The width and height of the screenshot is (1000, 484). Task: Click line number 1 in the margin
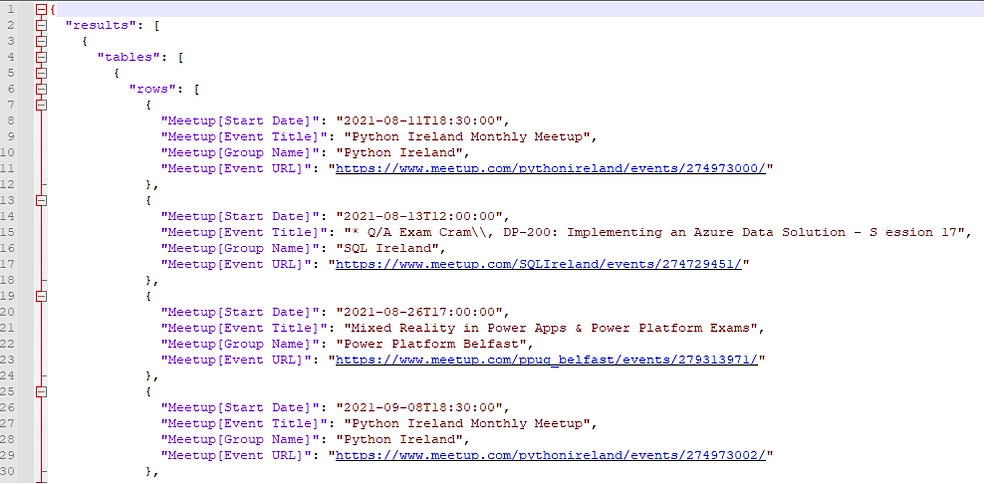11,10
